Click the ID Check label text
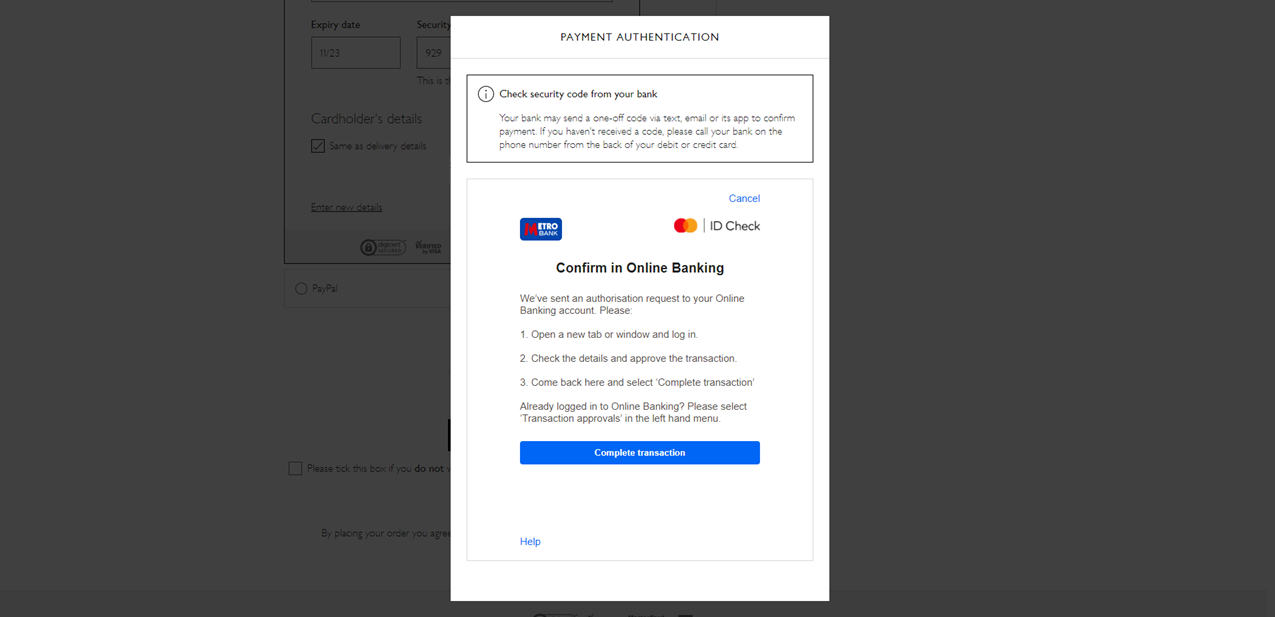 pos(735,226)
